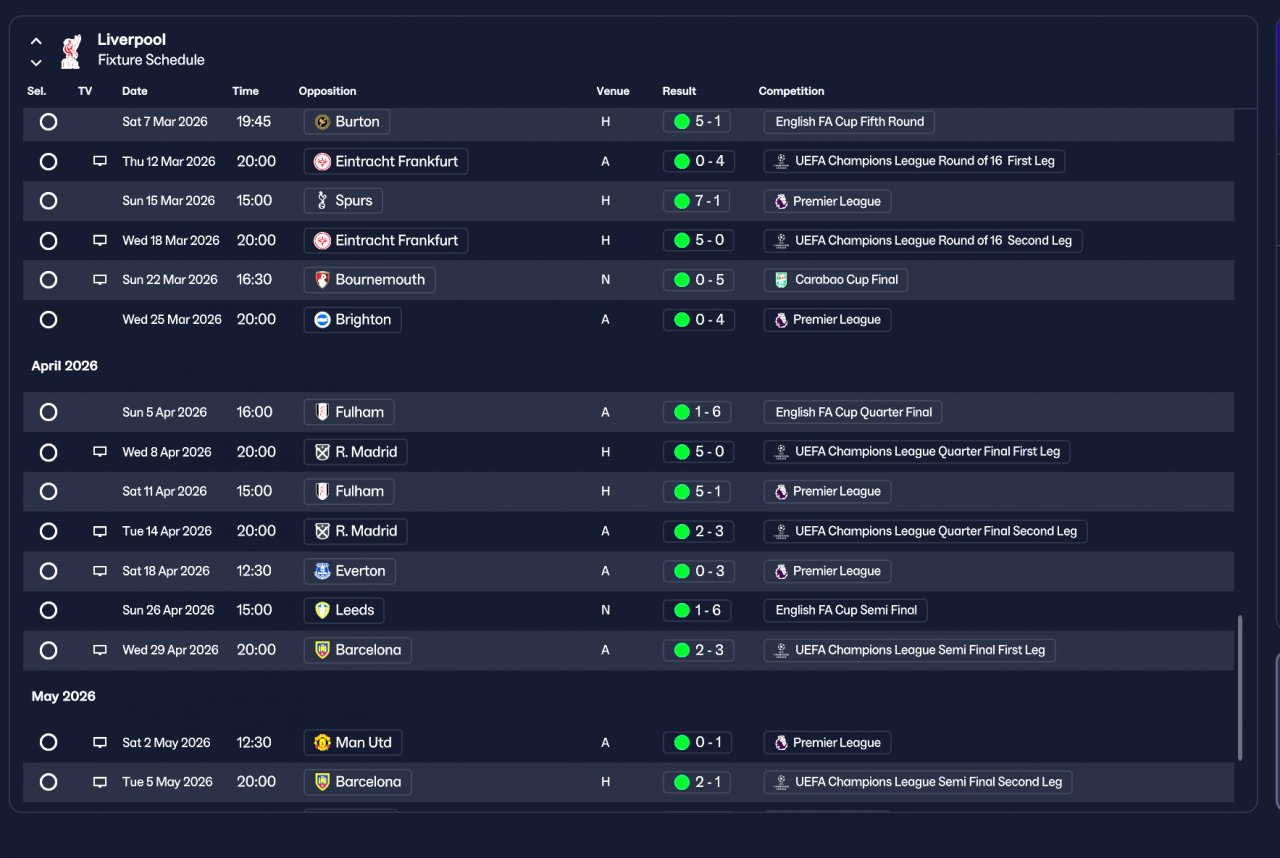The image size is (1280, 858).
Task: Click TV icon for R. Madrid 8 Apr
Action: [100, 452]
